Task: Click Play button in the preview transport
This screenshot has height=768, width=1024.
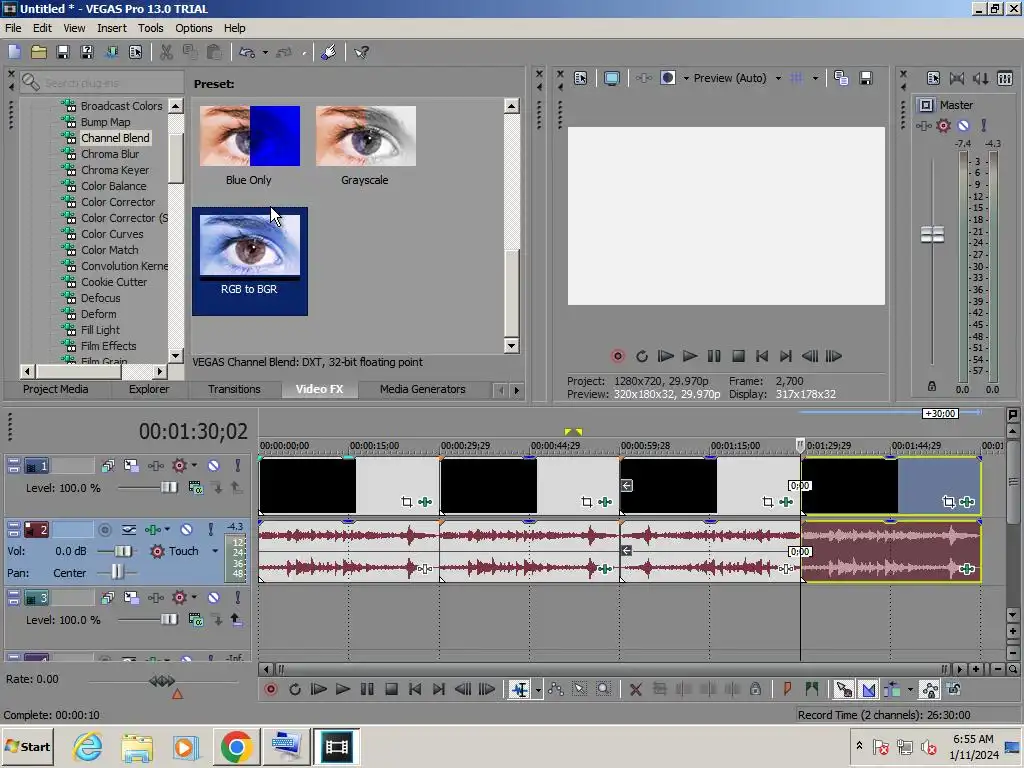Action: (690, 356)
